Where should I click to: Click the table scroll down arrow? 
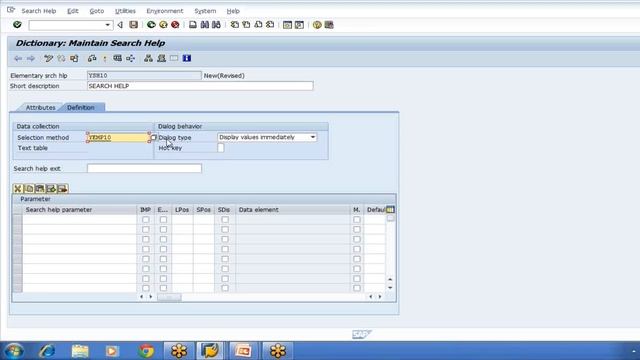[390, 288]
